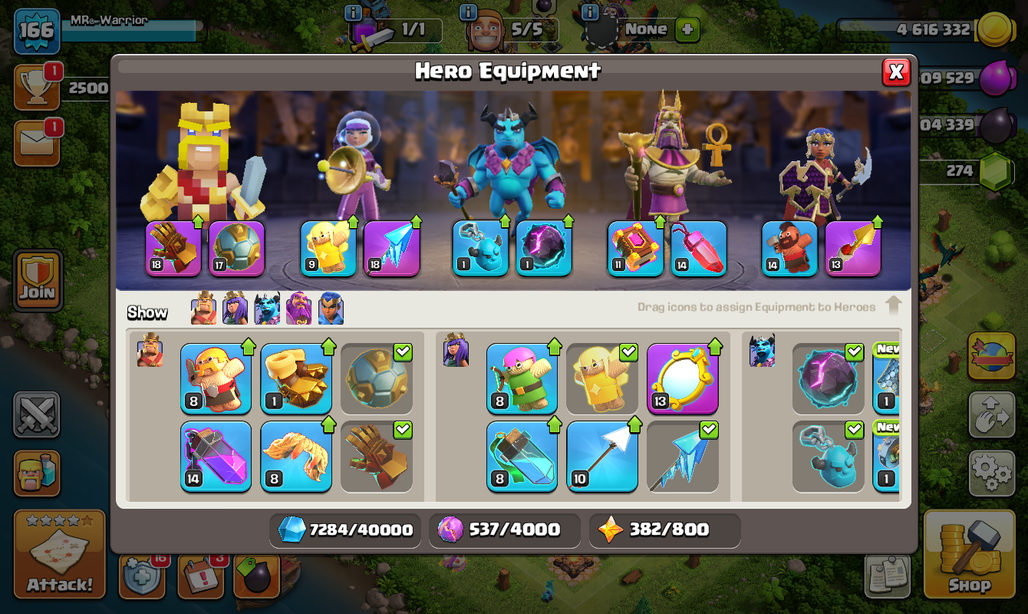Filter equipment by Barbarian King

[204, 308]
